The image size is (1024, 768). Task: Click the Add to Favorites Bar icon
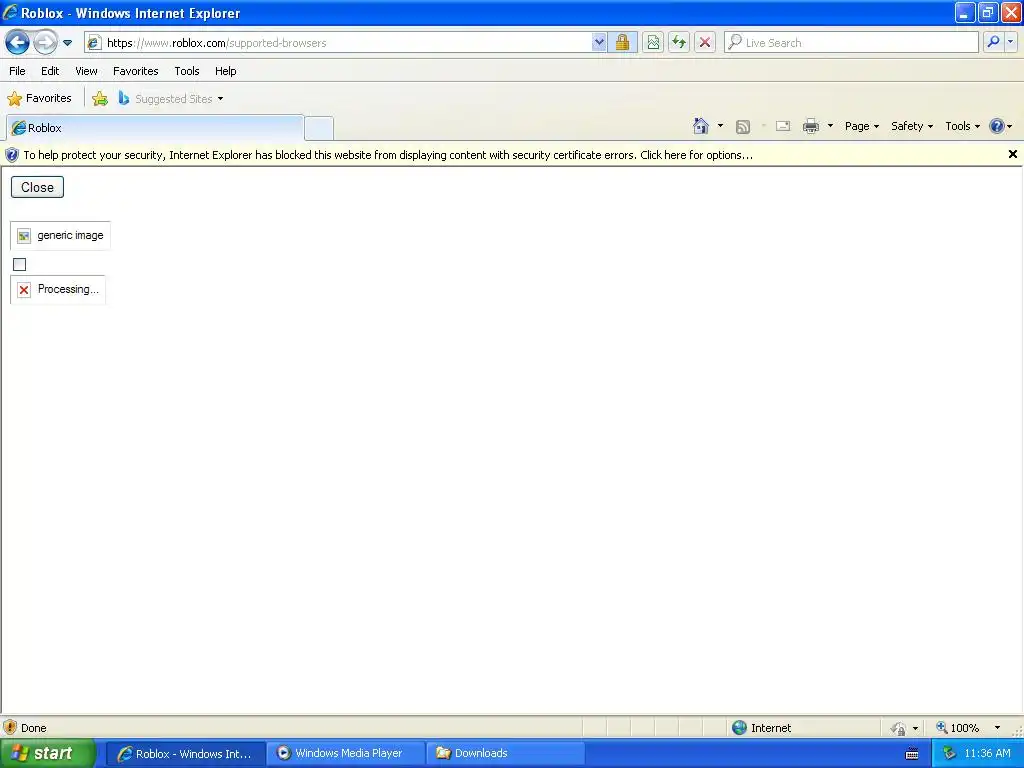(x=100, y=99)
